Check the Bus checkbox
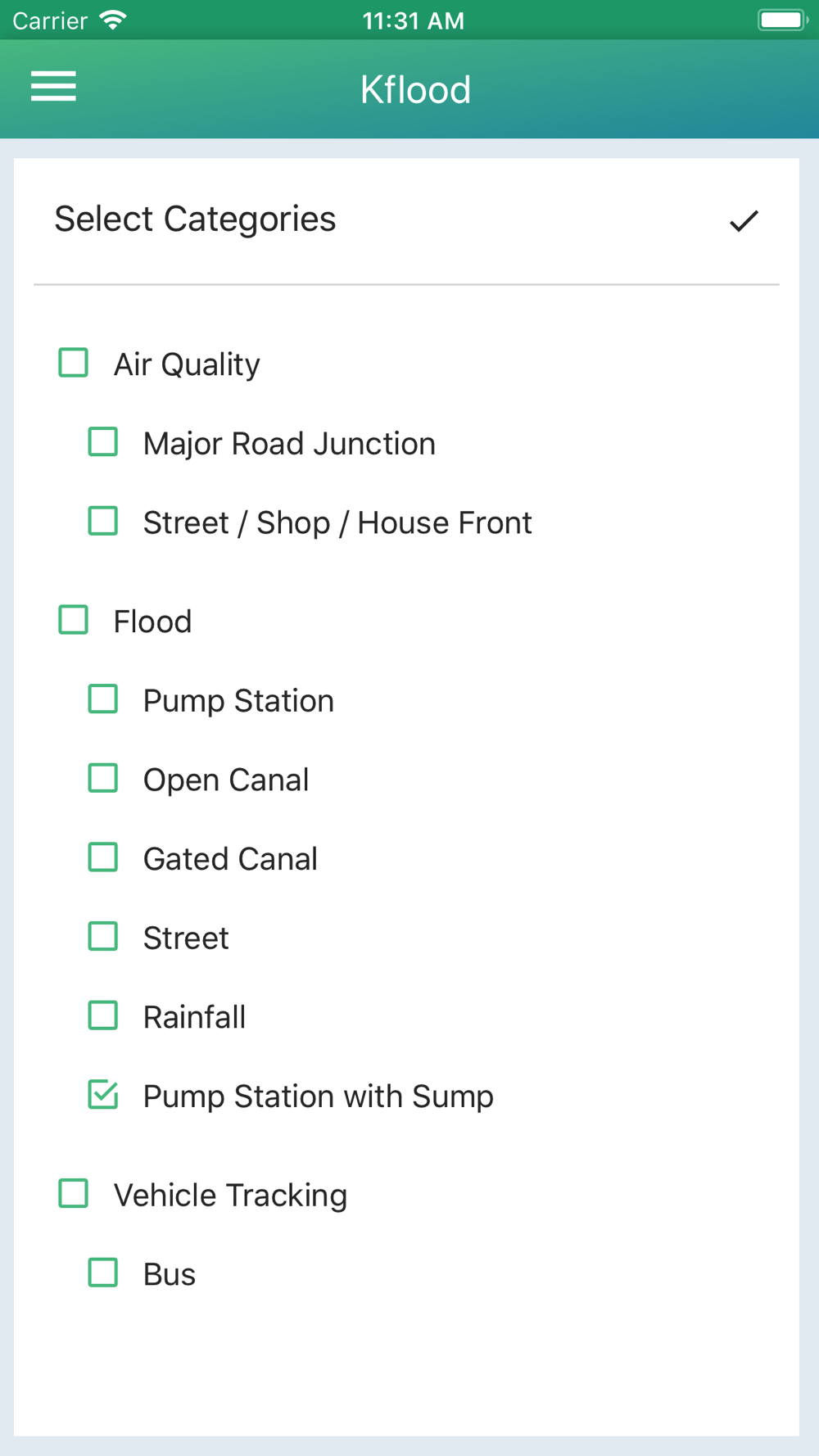Viewport: 819px width, 1456px height. pos(103,1273)
